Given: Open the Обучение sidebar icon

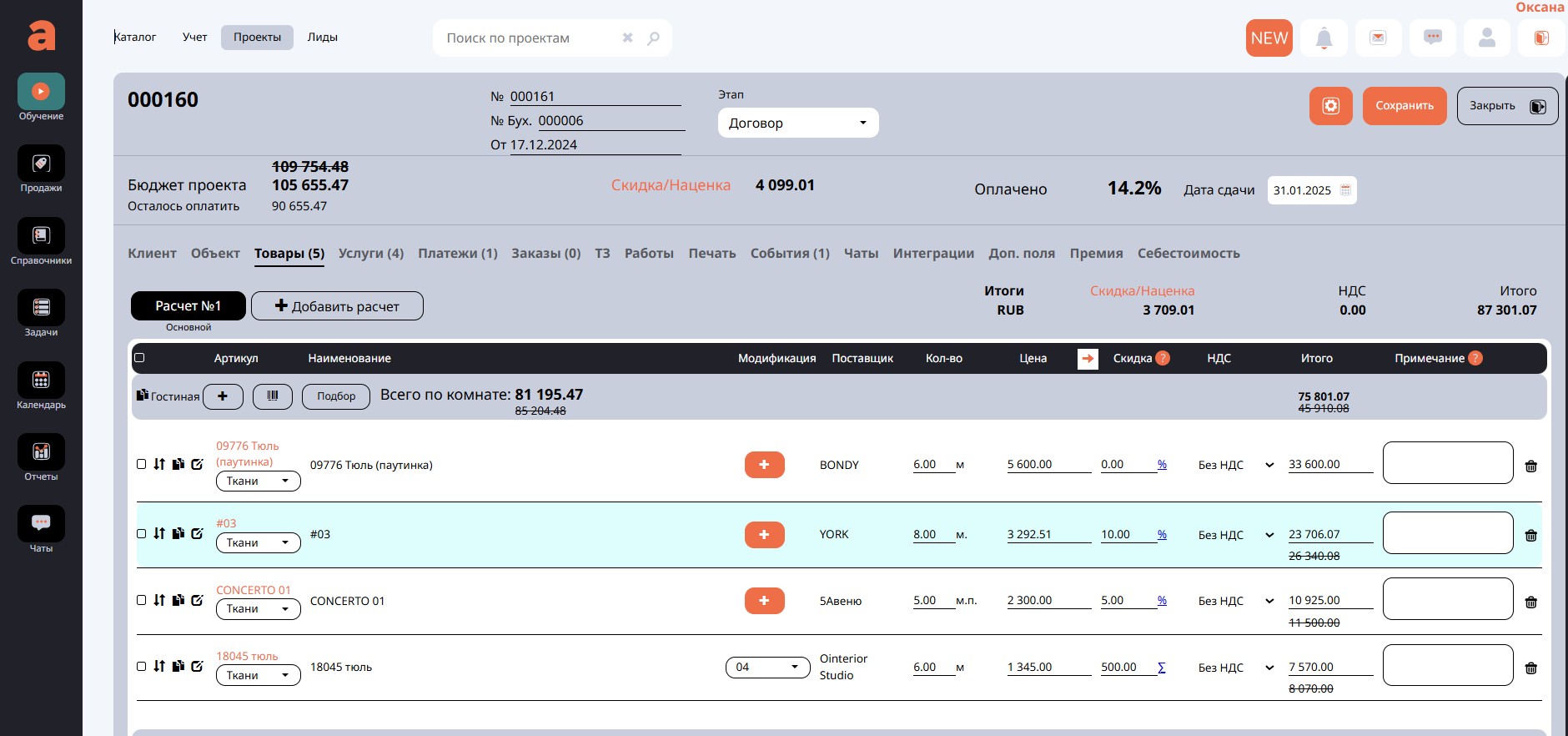Looking at the screenshot, I should click(x=41, y=92).
